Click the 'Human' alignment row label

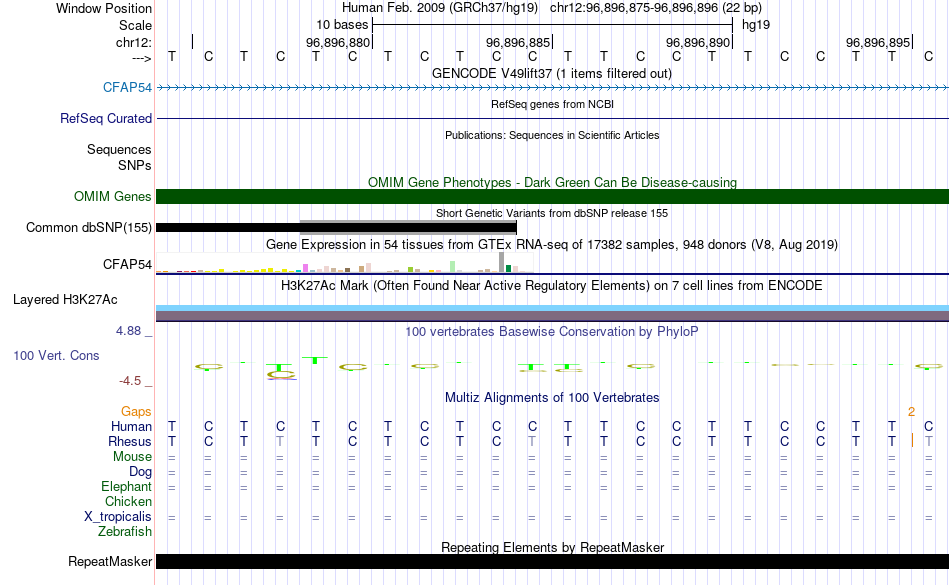click(131, 426)
